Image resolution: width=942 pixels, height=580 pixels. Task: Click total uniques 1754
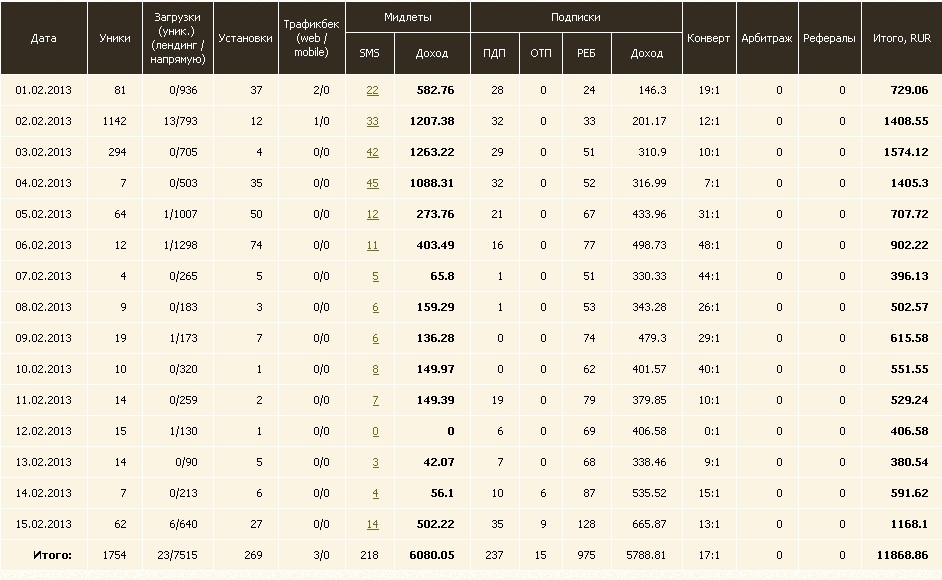pyautogui.click(x=115, y=555)
